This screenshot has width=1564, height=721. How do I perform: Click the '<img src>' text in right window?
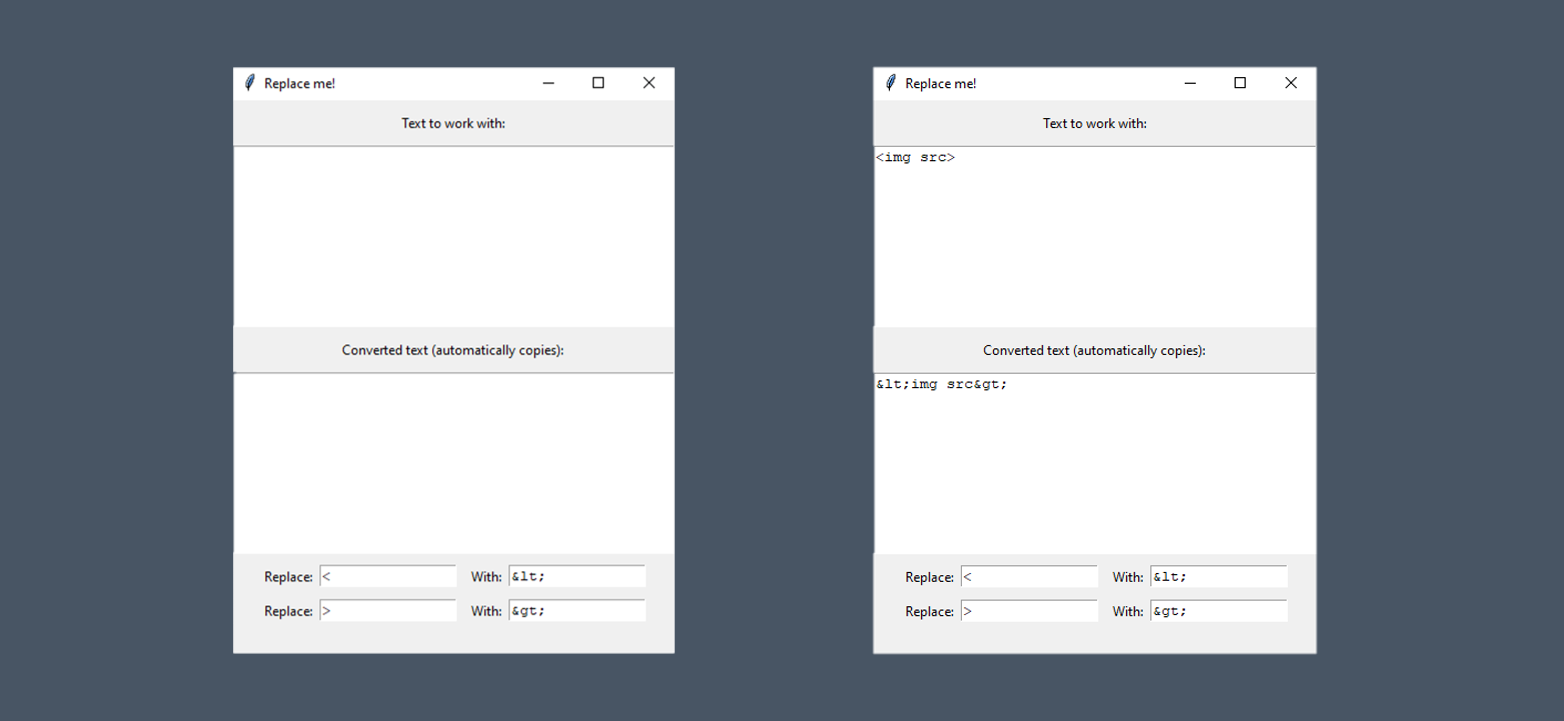coord(915,157)
